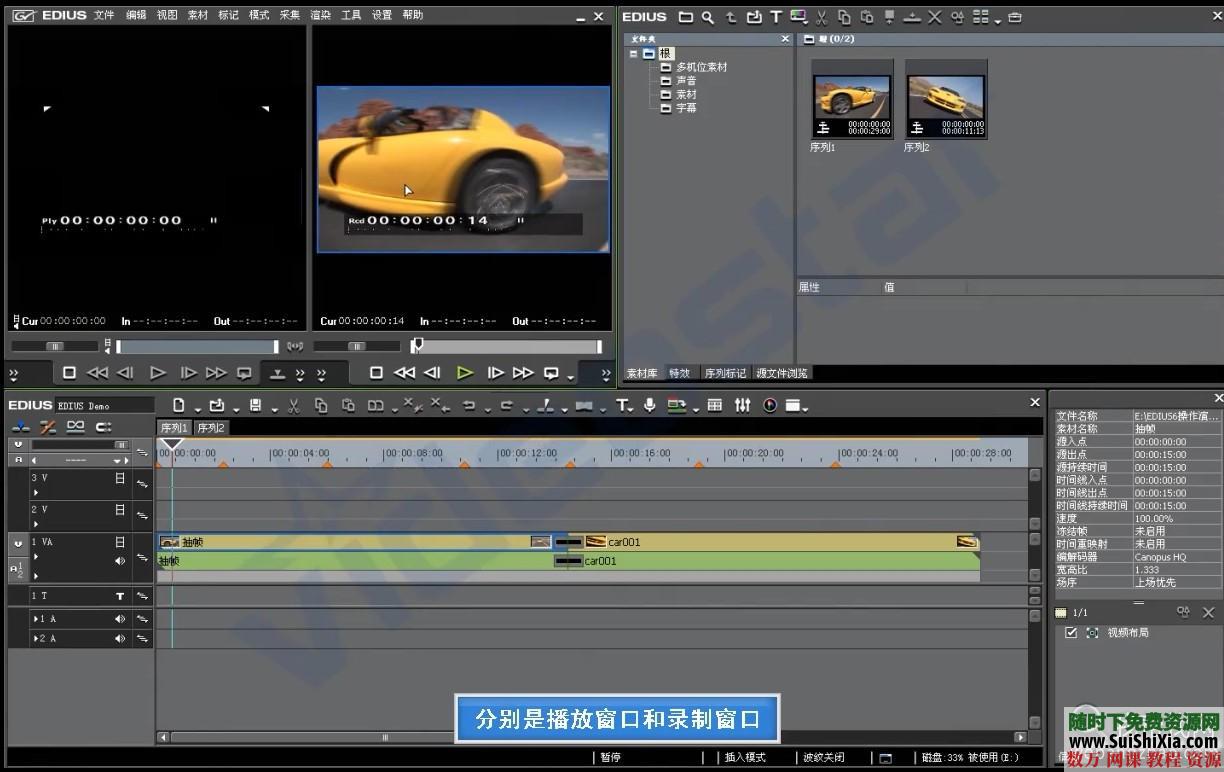Image resolution: width=1224 pixels, height=772 pixels.
Task: Click the microphone voice-over icon
Action: click(649, 405)
